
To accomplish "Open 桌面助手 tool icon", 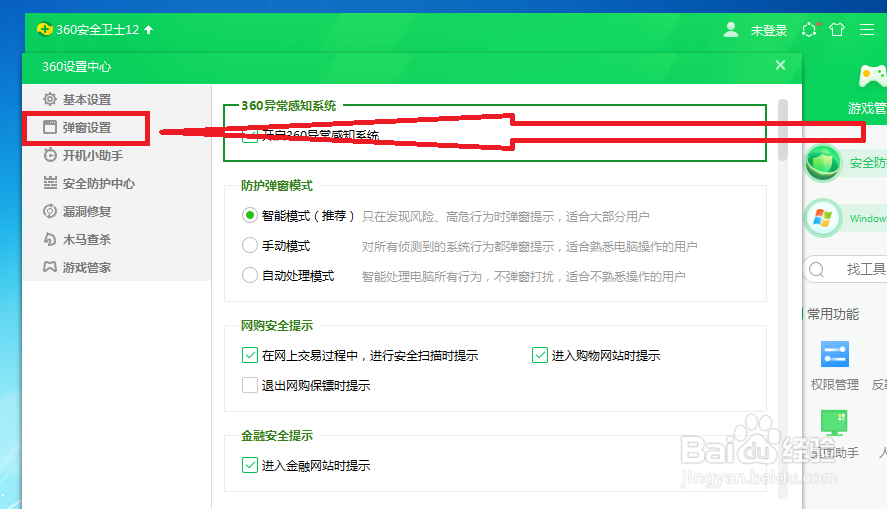I will (834, 422).
